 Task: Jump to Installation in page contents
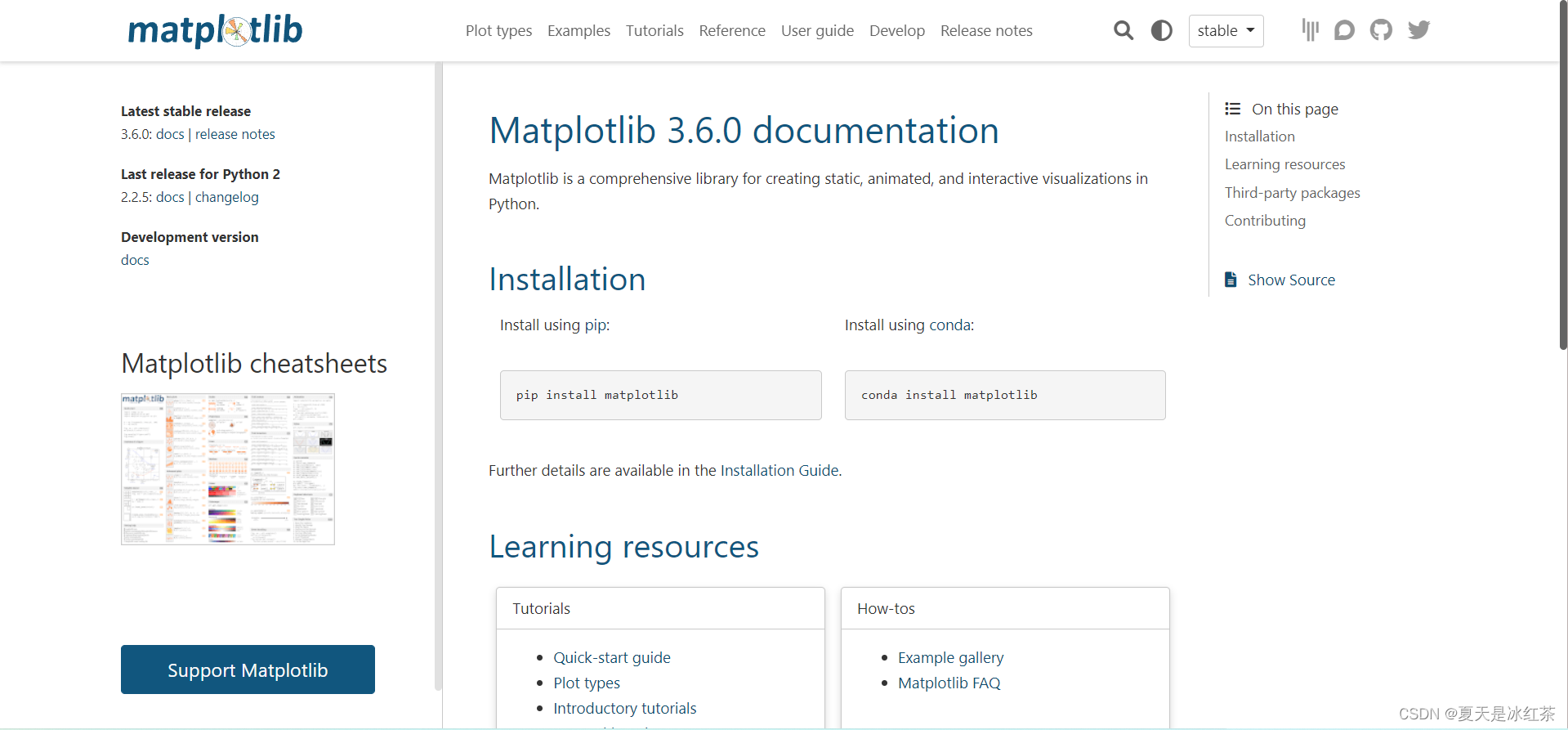click(x=1259, y=137)
